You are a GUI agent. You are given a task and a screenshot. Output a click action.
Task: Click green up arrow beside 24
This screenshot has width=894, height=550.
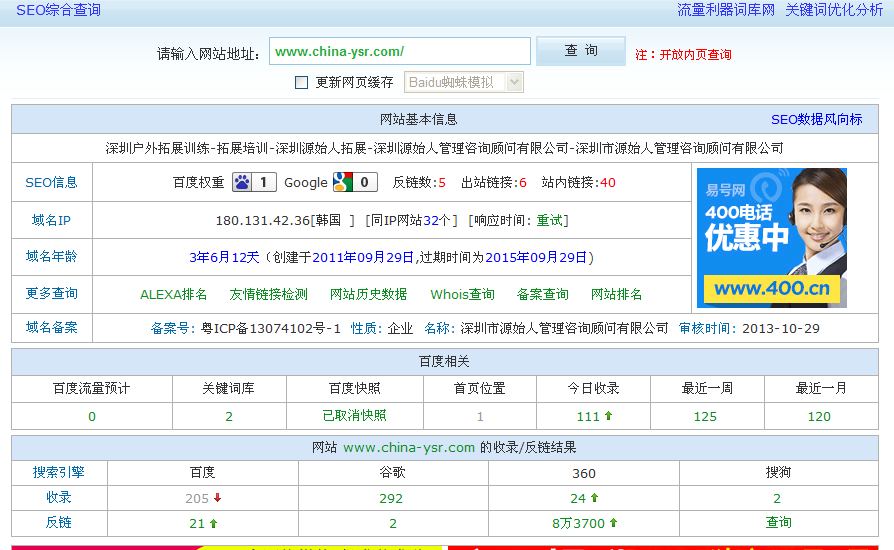[x=594, y=498]
